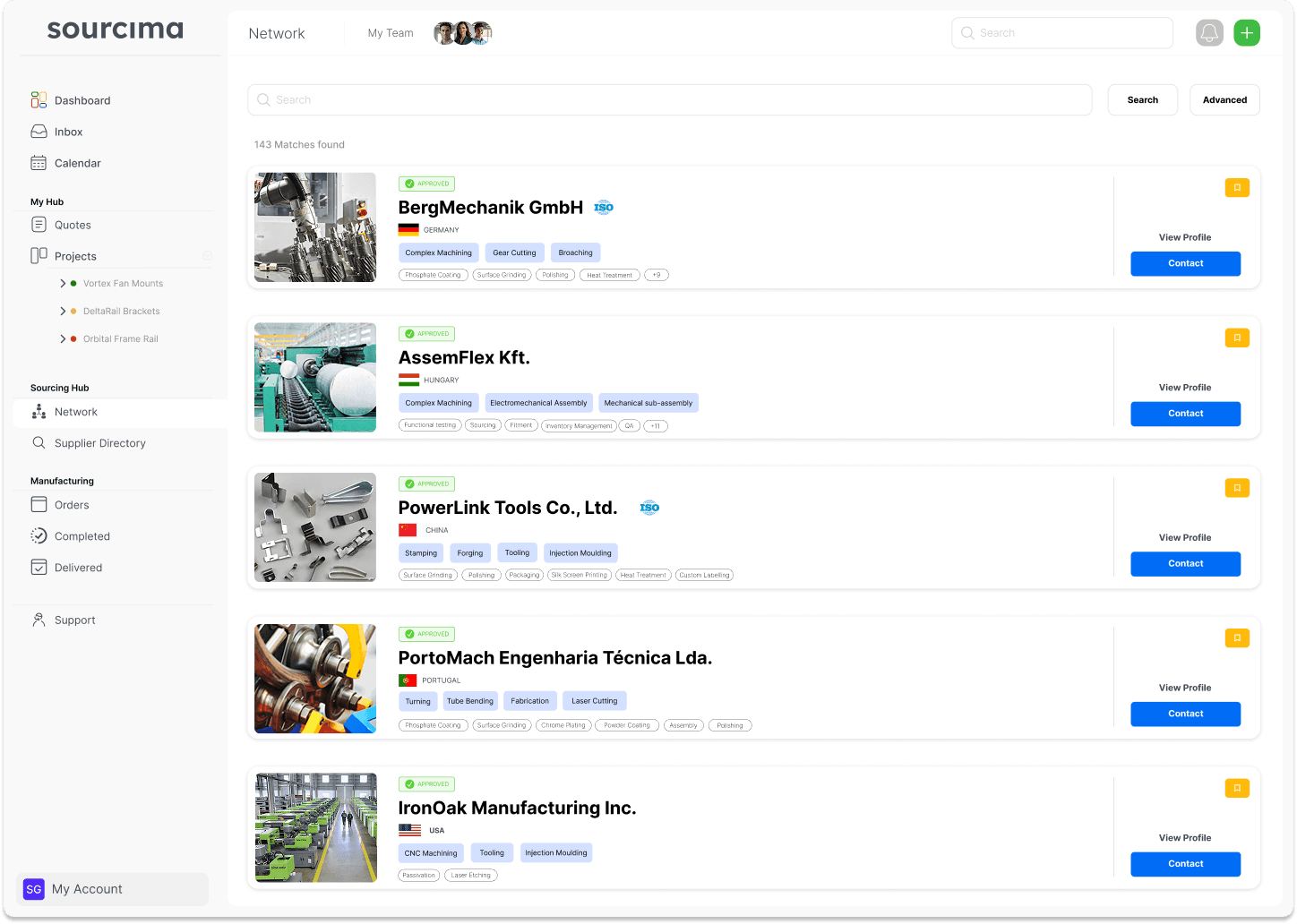This screenshot has width=1297, height=924.
Task: Bookmark PowerLink Tools Co. supplier
Action: 1237,489
